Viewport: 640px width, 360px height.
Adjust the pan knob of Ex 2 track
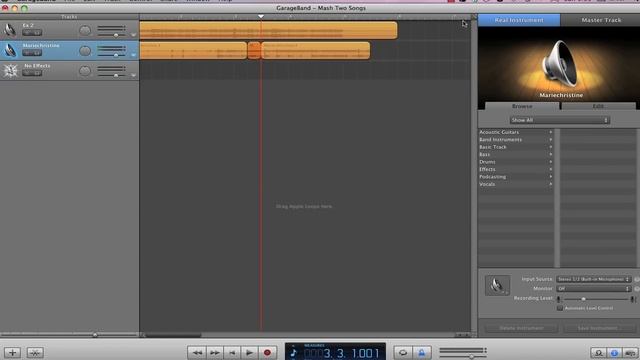(85, 31)
